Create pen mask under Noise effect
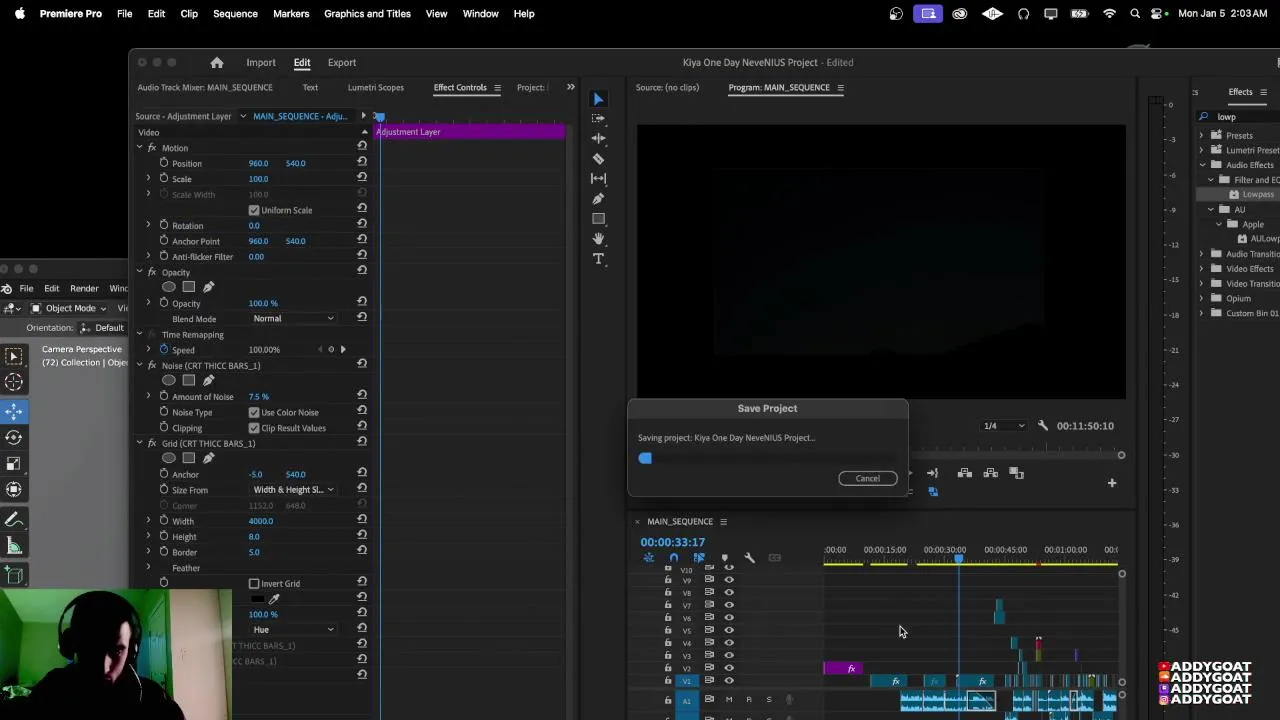This screenshot has height=720, width=1280. pos(208,380)
